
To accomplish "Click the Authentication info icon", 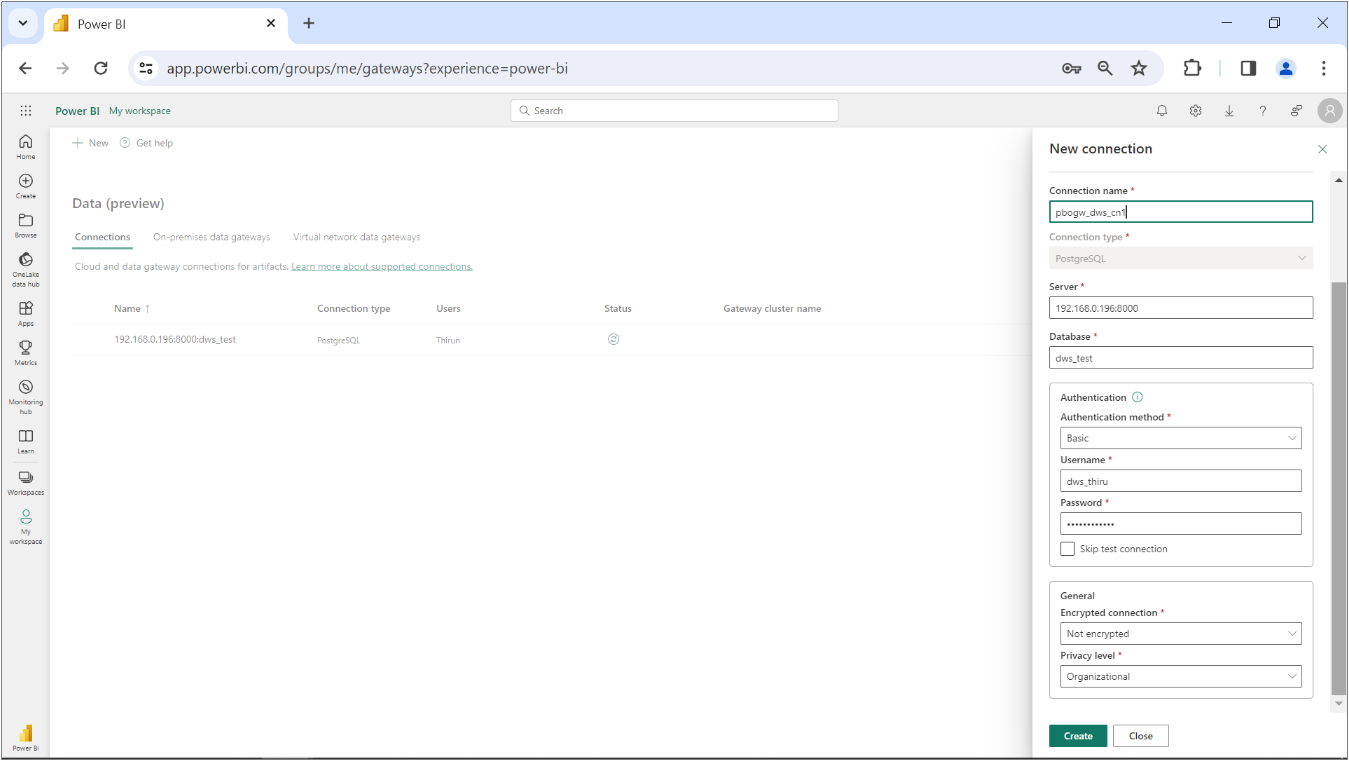I will 1137,397.
